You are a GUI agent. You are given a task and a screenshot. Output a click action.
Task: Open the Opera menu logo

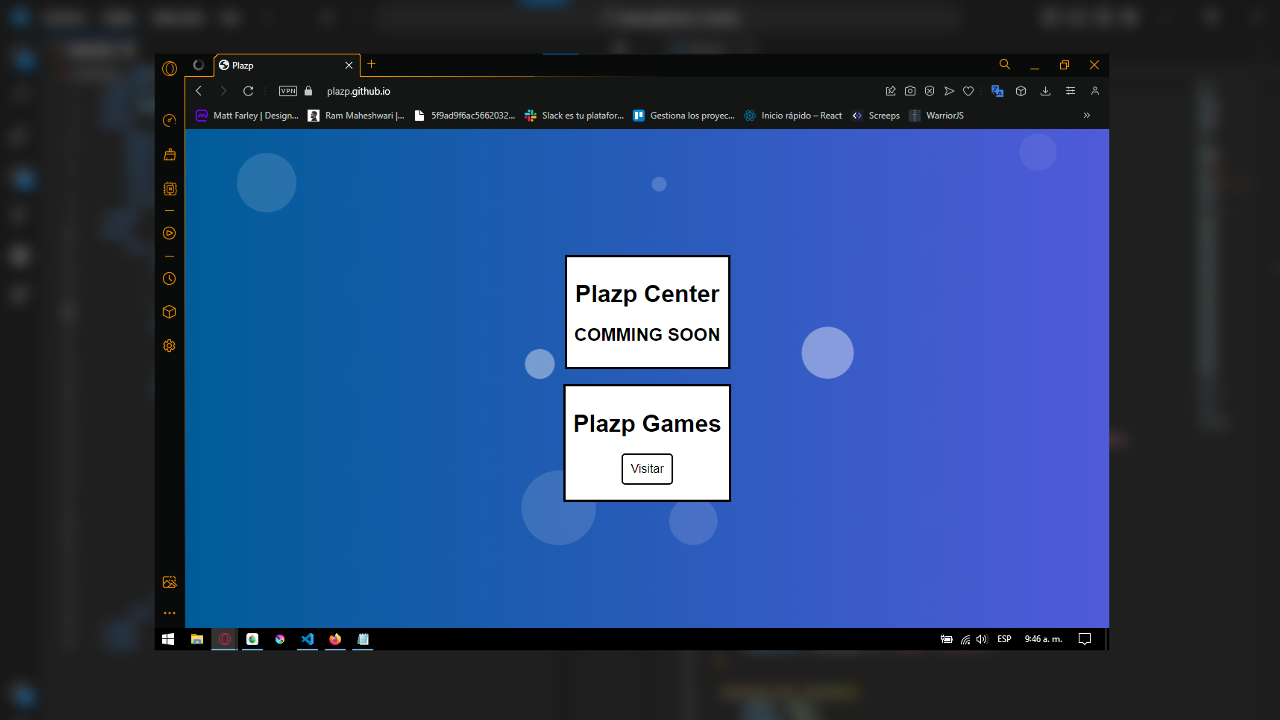[x=169, y=68]
